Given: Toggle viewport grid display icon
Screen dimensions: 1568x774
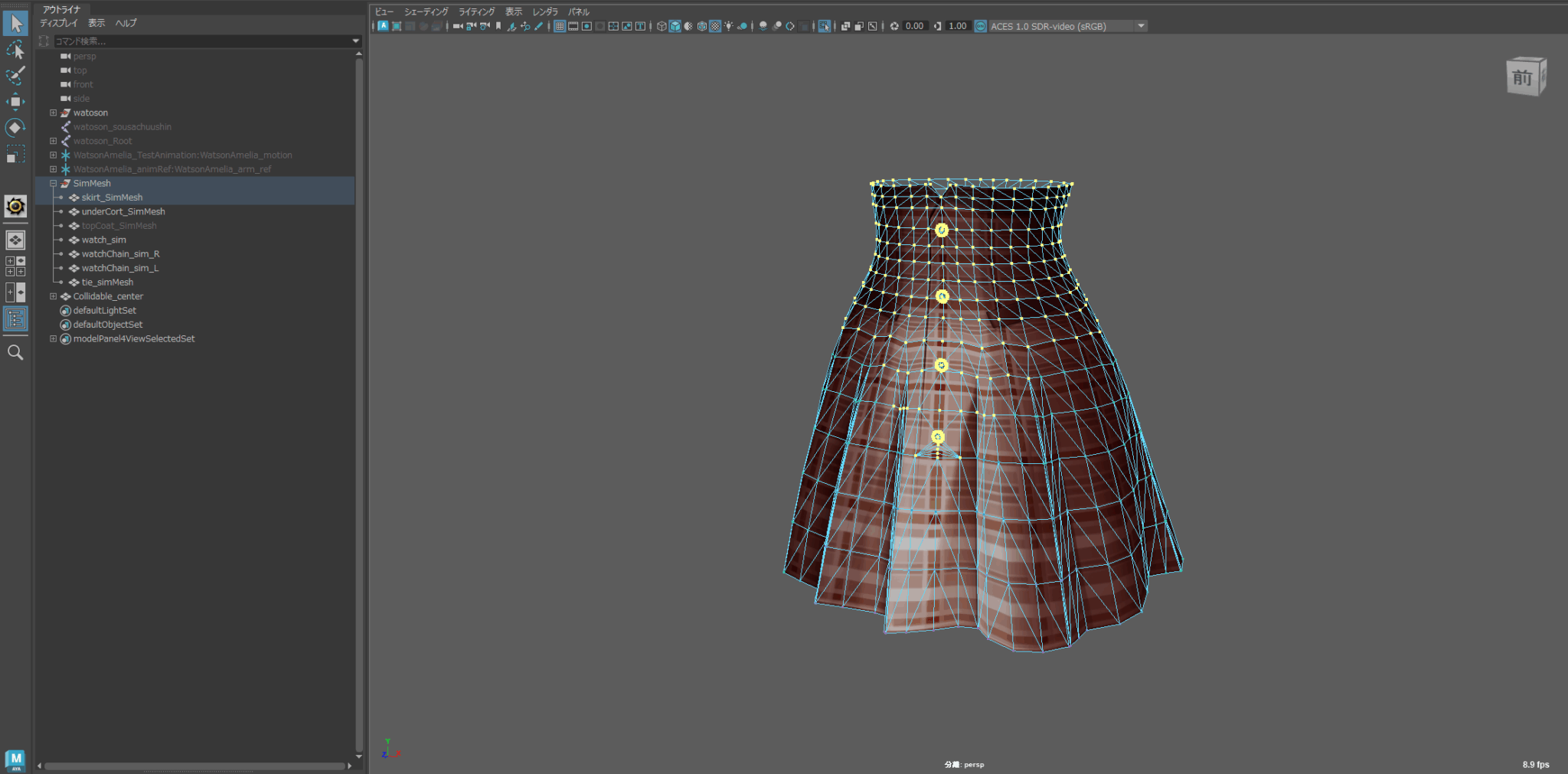Looking at the screenshot, I should [560, 26].
